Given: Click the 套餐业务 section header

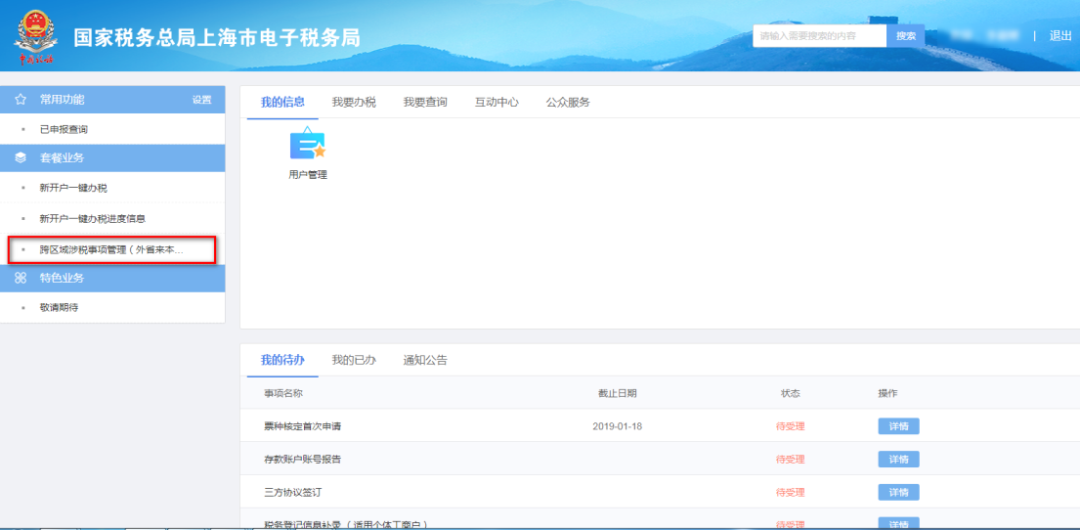Looking at the screenshot, I should click(112, 159).
